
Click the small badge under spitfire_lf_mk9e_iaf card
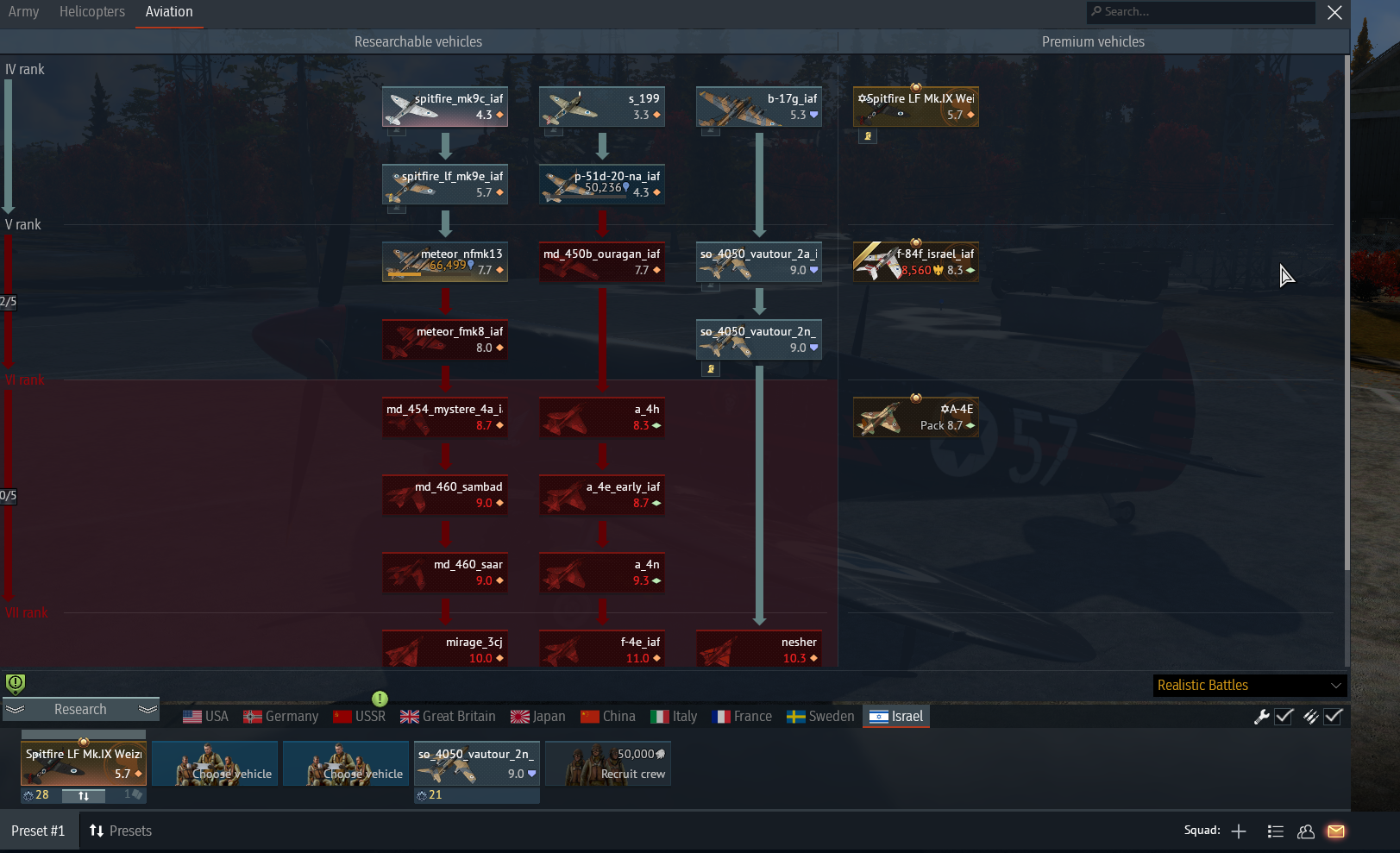396,209
